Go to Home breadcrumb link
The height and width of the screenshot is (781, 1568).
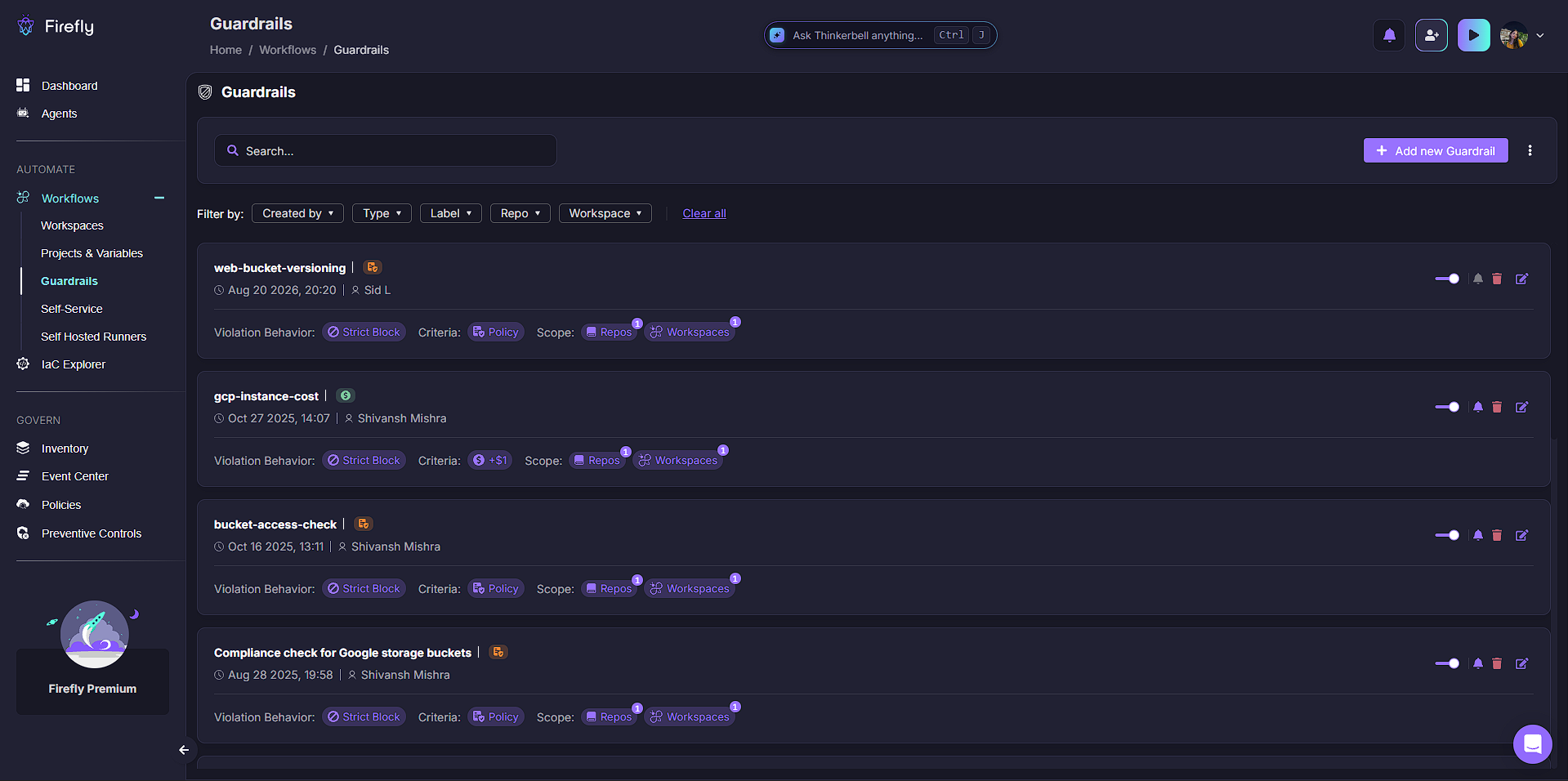click(226, 50)
